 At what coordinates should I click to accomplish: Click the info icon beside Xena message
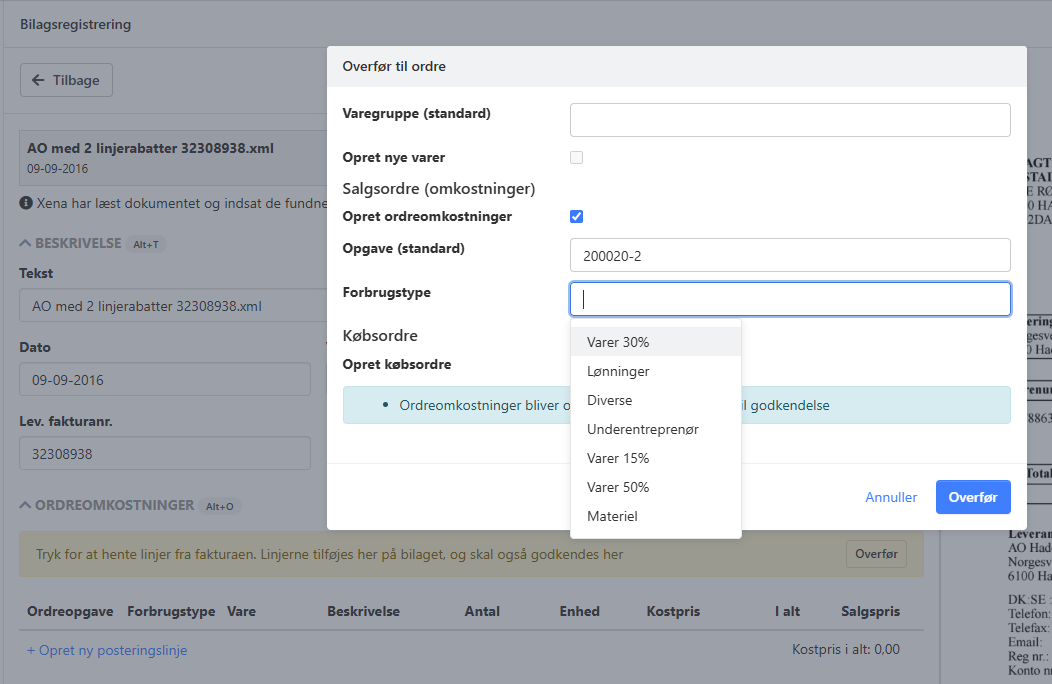[26, 203]
